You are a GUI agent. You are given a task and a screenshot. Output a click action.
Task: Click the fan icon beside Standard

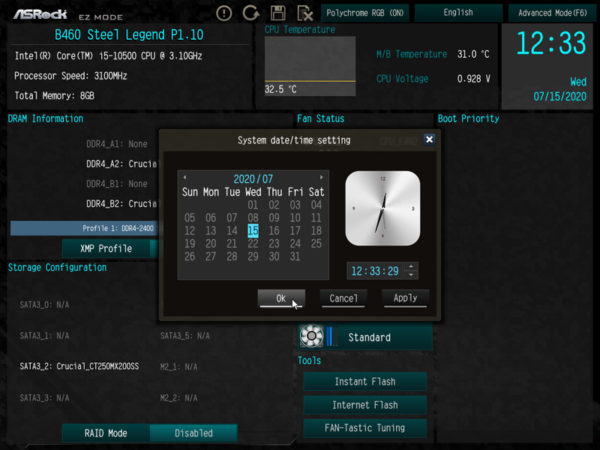click(311, 337)
